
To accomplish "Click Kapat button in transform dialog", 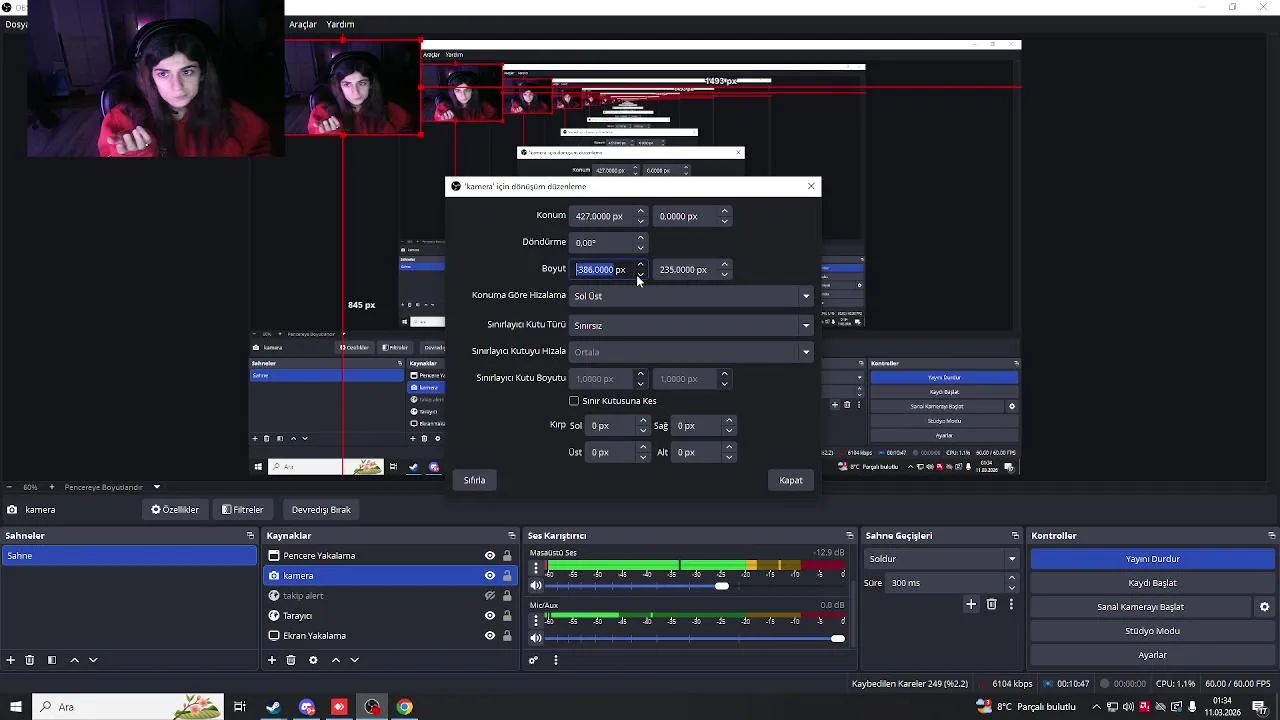I will (791, 480).
